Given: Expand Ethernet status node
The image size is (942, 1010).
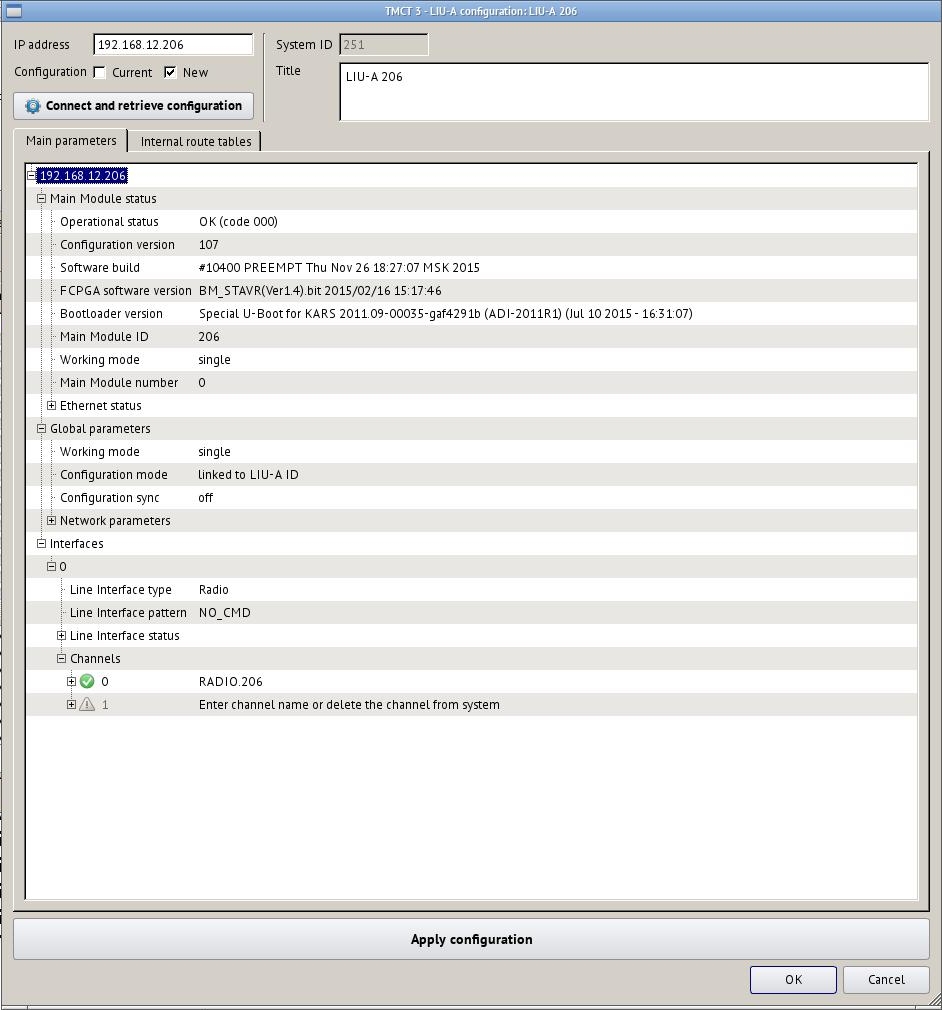Looking at the screenshot, I should tap(52, 406).
